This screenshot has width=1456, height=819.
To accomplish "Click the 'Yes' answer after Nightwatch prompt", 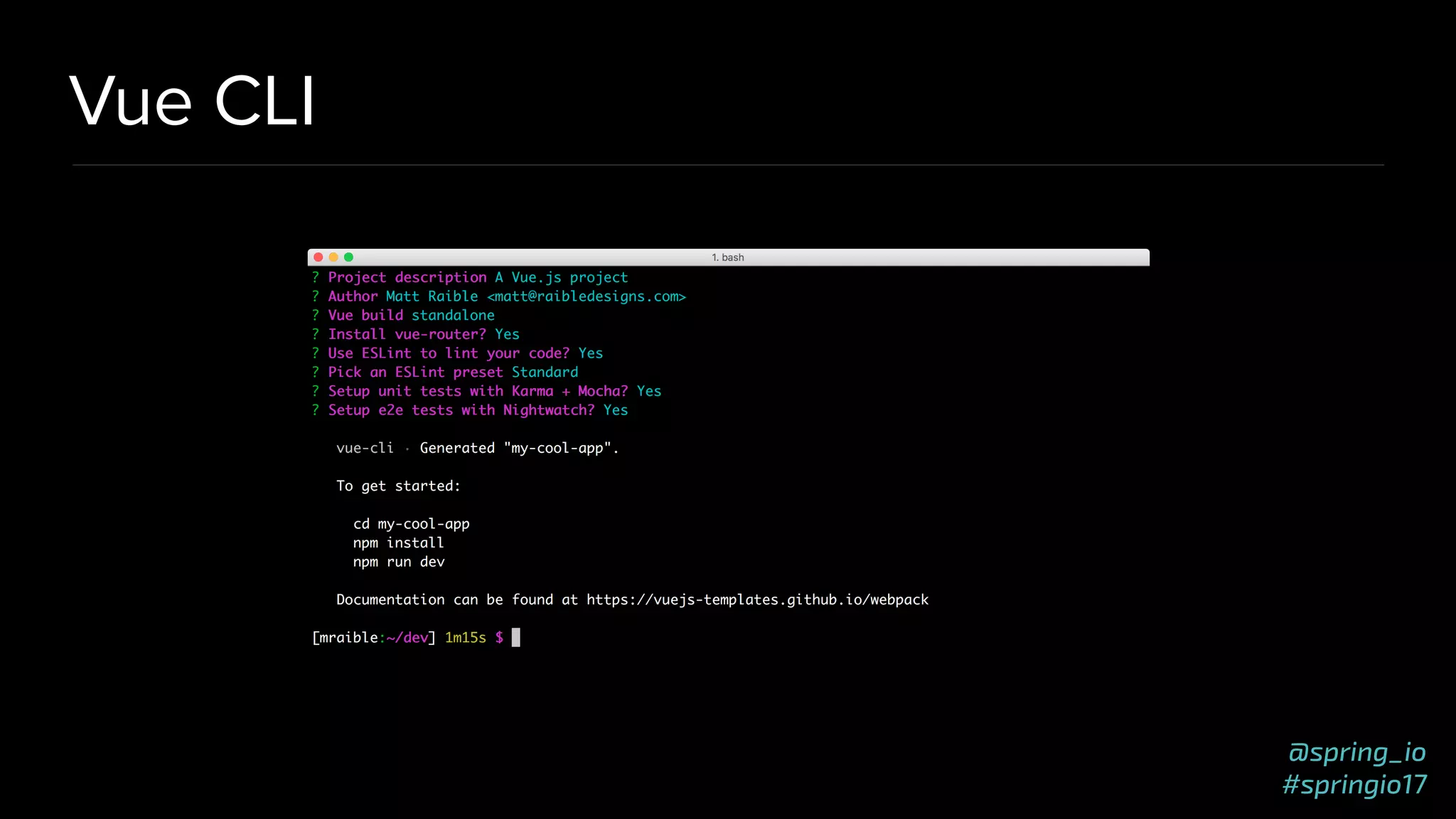I will tap(616, 410).
